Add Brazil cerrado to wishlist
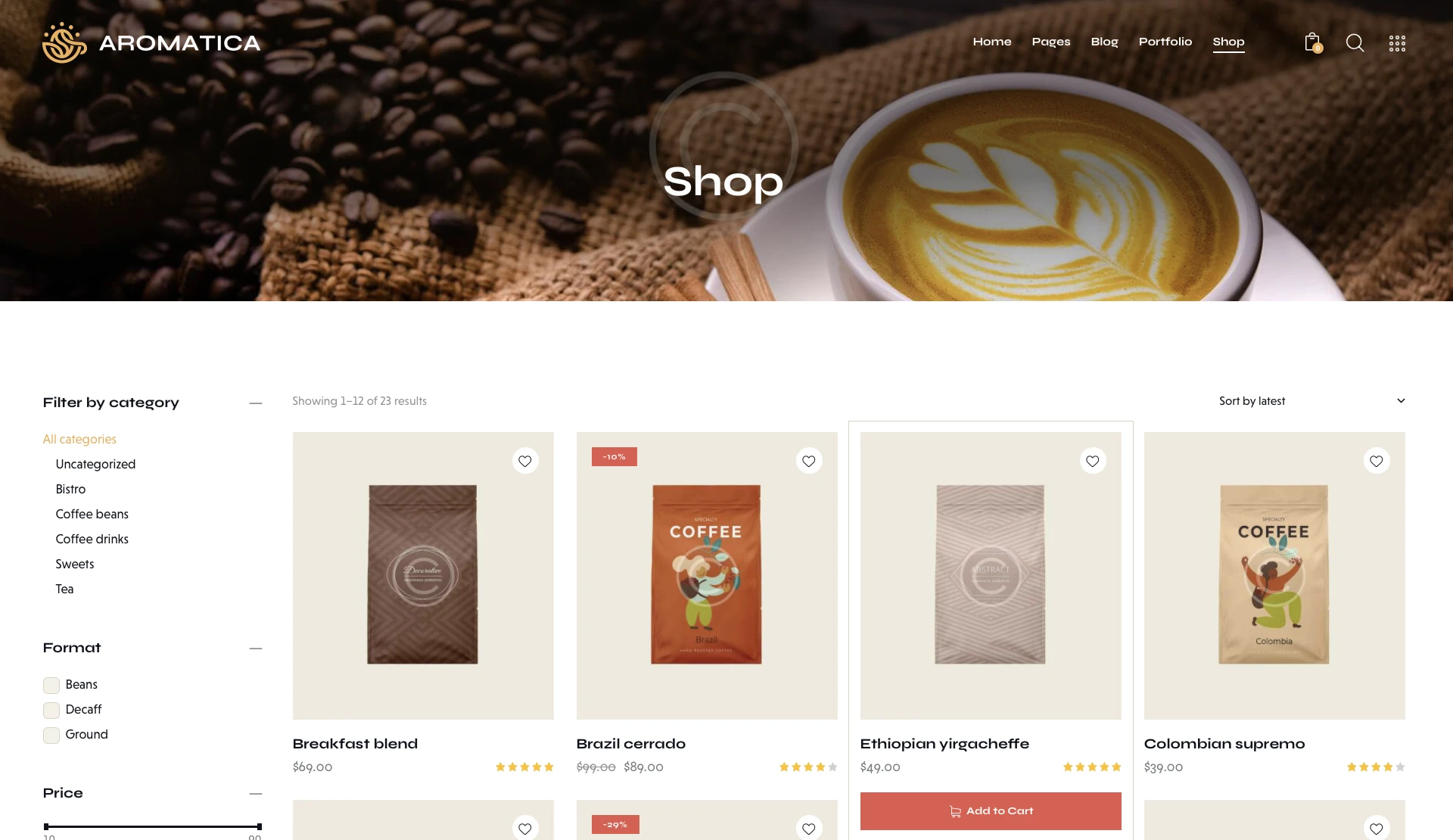Screen dimensions: 1453x840 point(809,461)
